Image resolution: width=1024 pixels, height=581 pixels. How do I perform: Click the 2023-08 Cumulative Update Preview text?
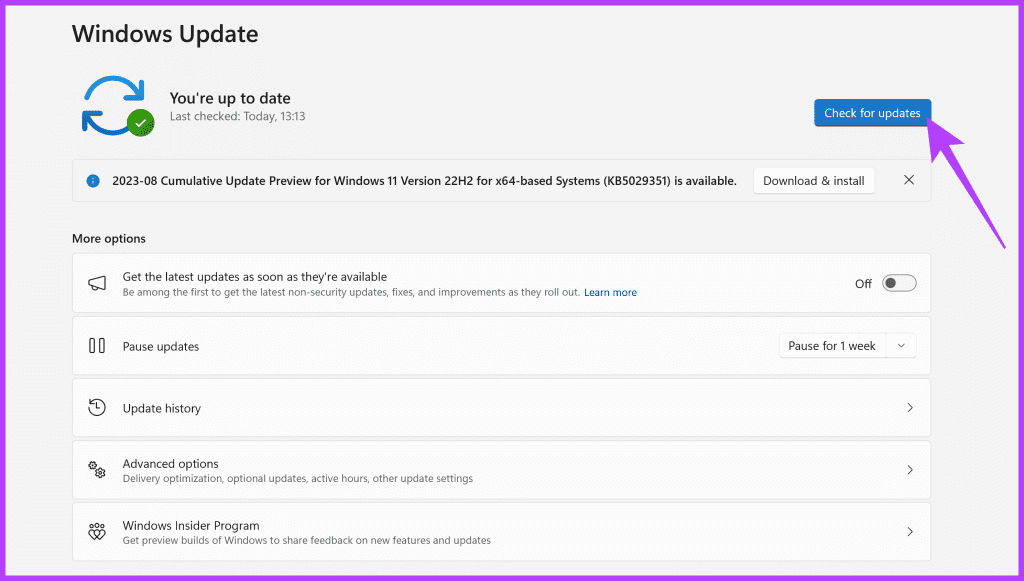coord(424,181)
